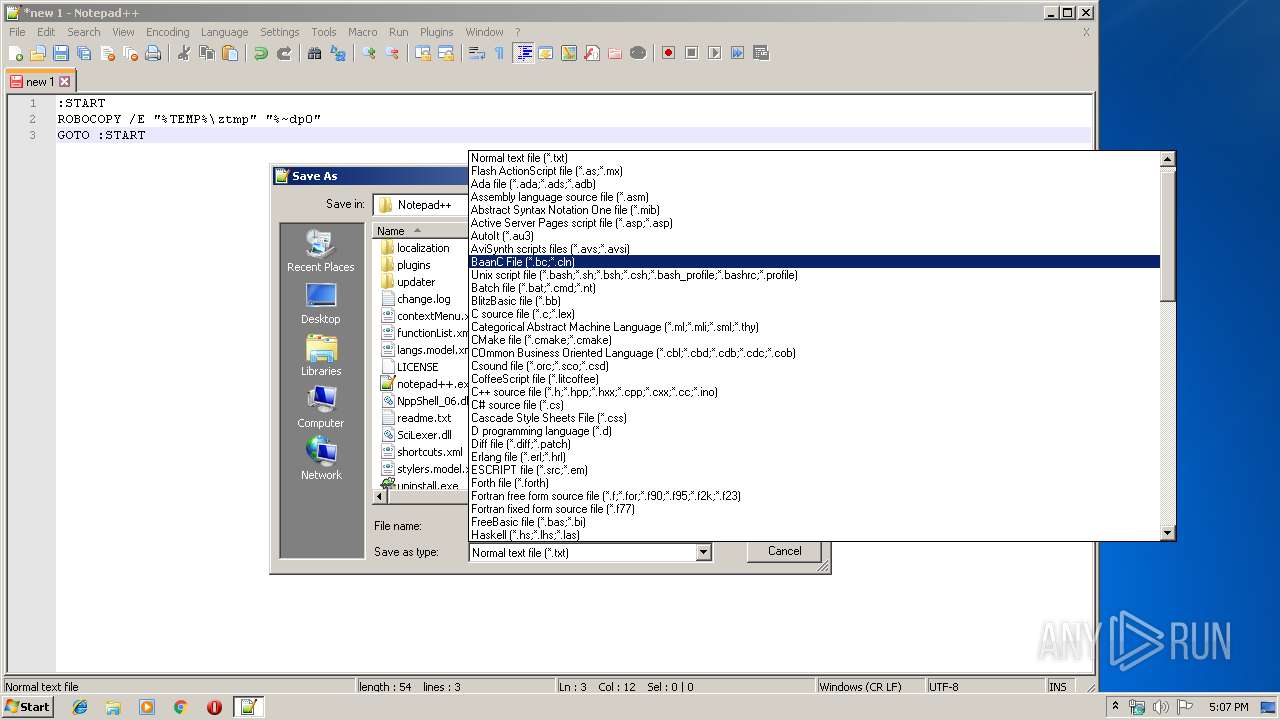
Task: Open the File menu
Action: 17,32
